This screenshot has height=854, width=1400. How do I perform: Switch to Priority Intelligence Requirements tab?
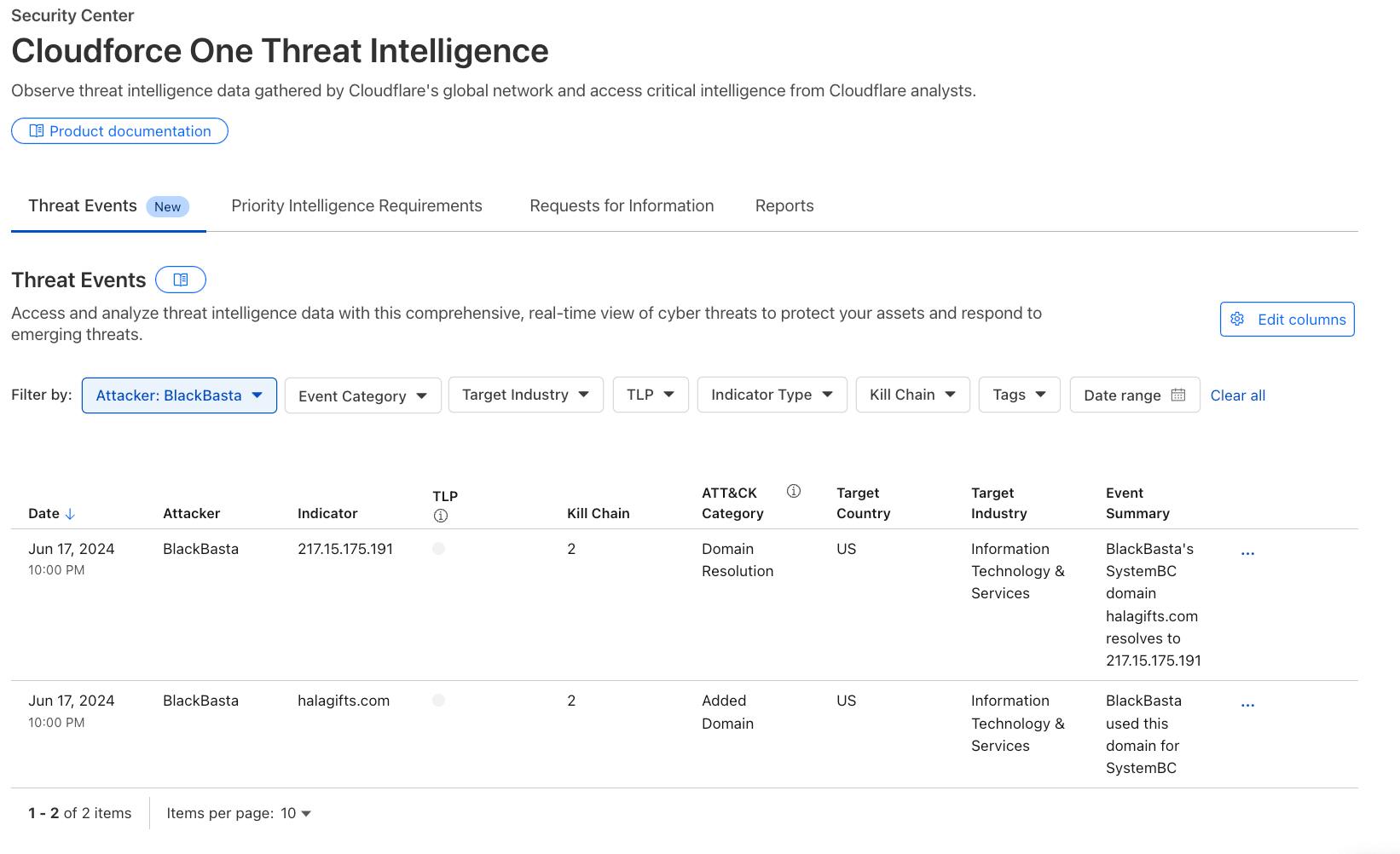point(356,205)
